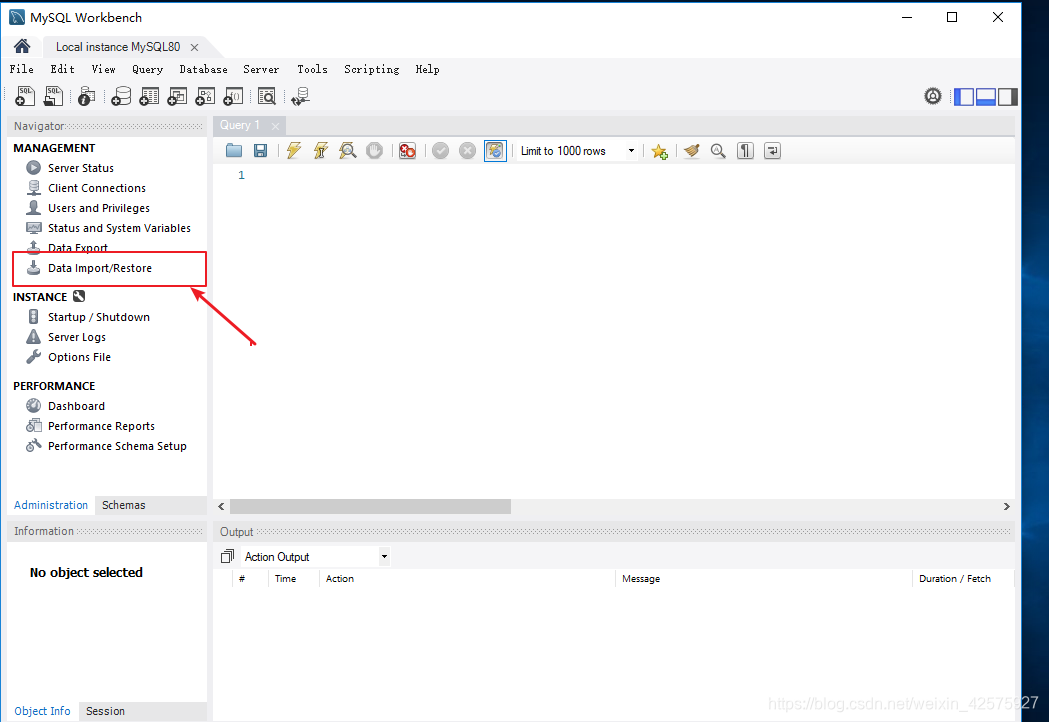
Task: Open the Scripting menu
Action: [x=371, y=69]
